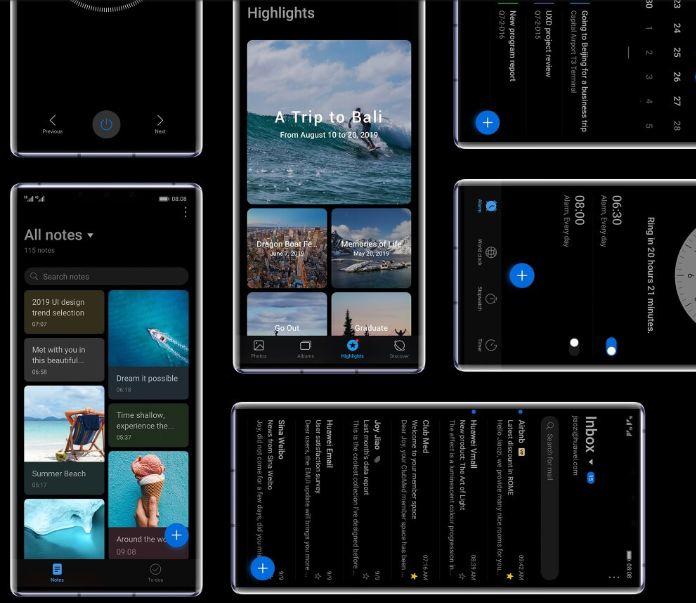Viewport: 696px width, 603px height.
Task: Open three-dot menu in Notes phone
Action: [x=186, y=212]
